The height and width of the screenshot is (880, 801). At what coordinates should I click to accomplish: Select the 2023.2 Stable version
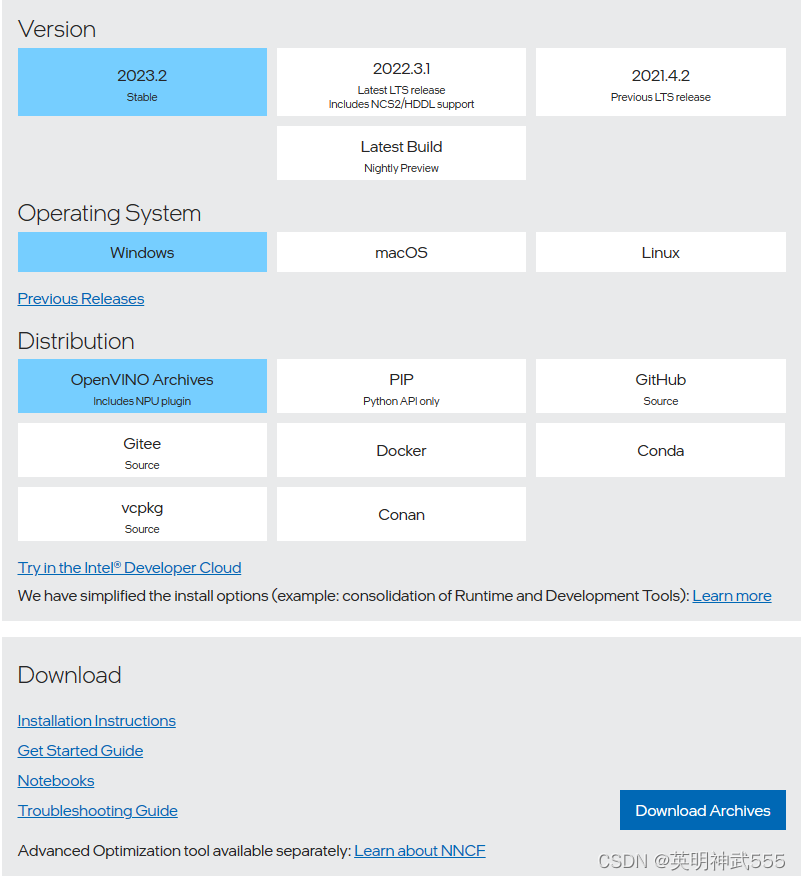point(142,82)
